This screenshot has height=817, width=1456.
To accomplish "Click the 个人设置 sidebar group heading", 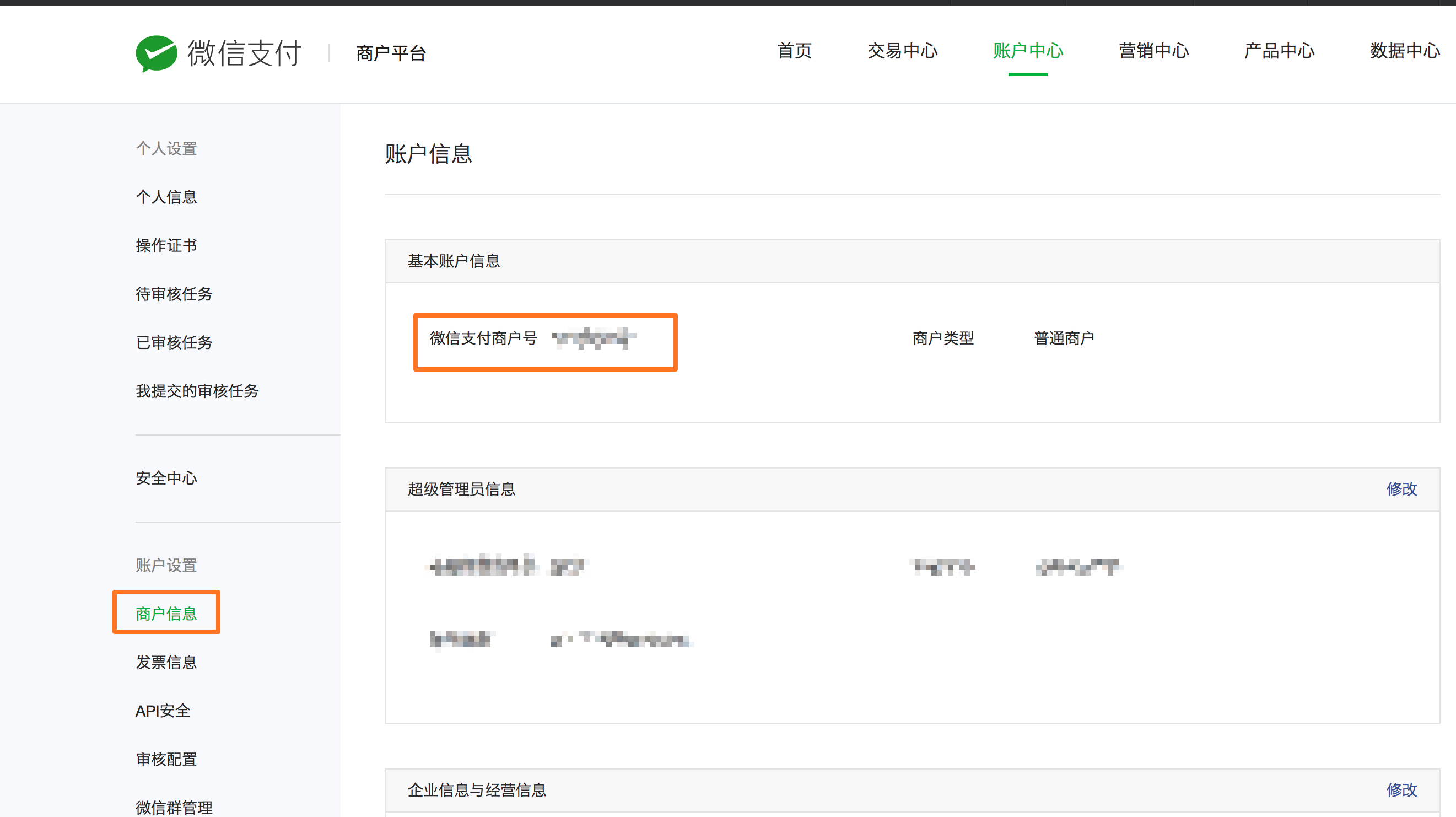I will pos(166,149).
